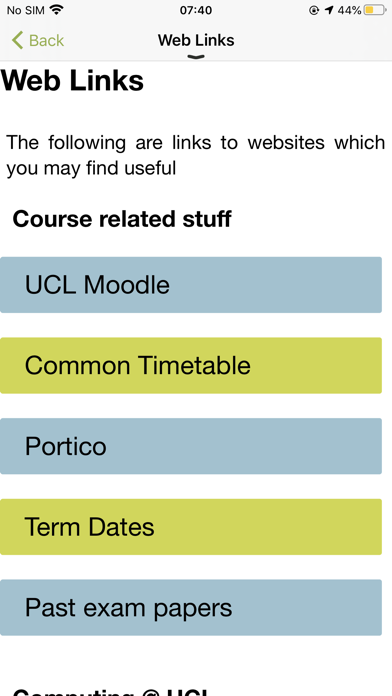
Task: Tap the large Web Links page heading
Action: pyautogui.click(x=72, y=80)
